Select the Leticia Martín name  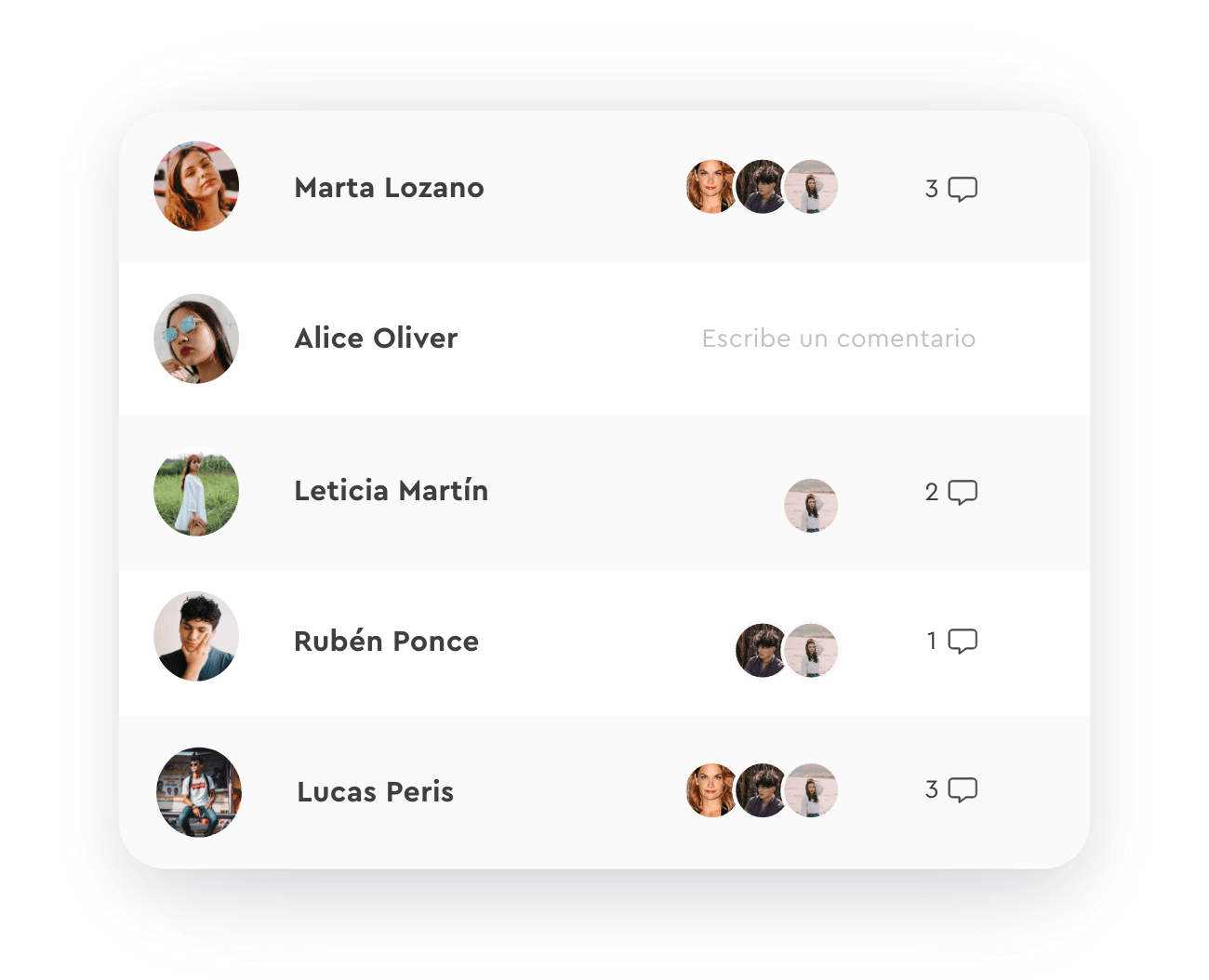coord(391,491)
